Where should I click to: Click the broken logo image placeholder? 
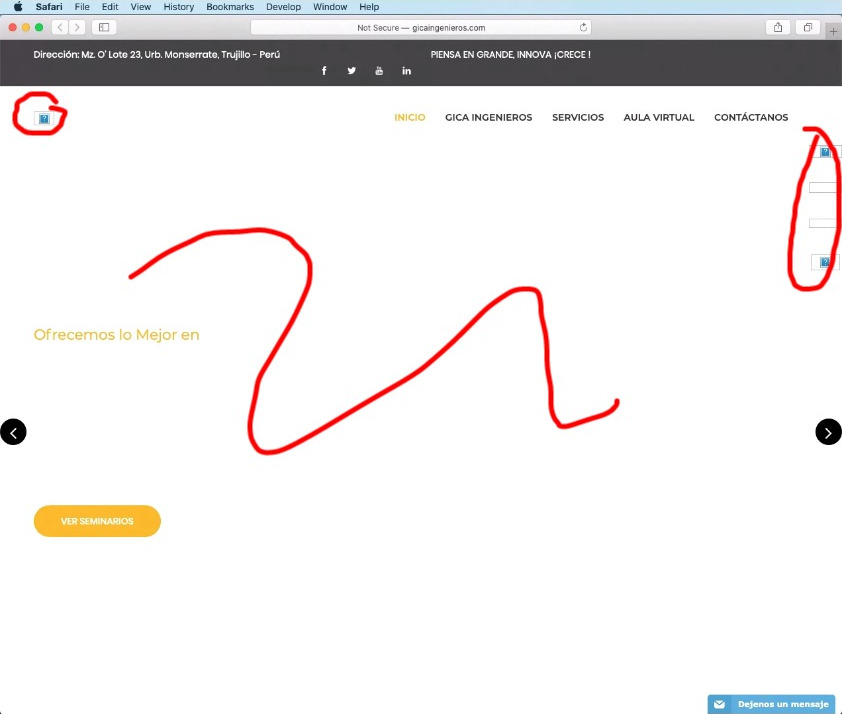[44, 119]
